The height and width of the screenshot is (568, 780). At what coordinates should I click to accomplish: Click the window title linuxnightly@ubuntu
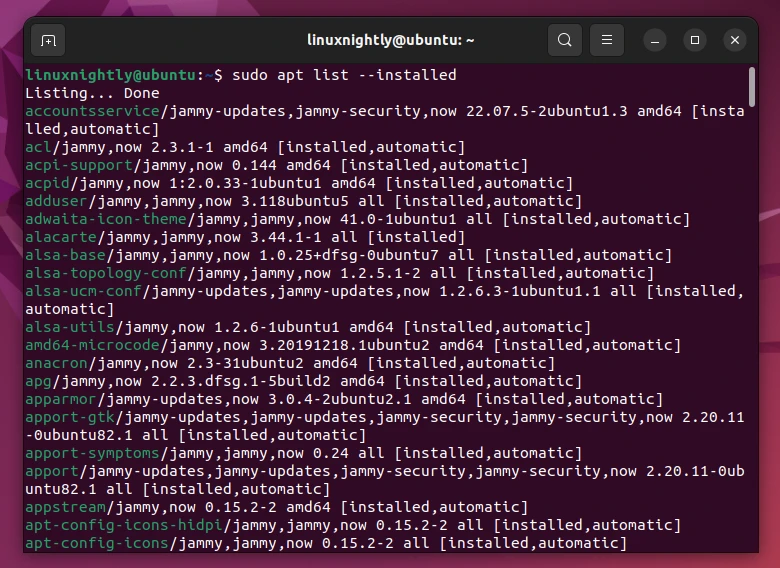390,40
